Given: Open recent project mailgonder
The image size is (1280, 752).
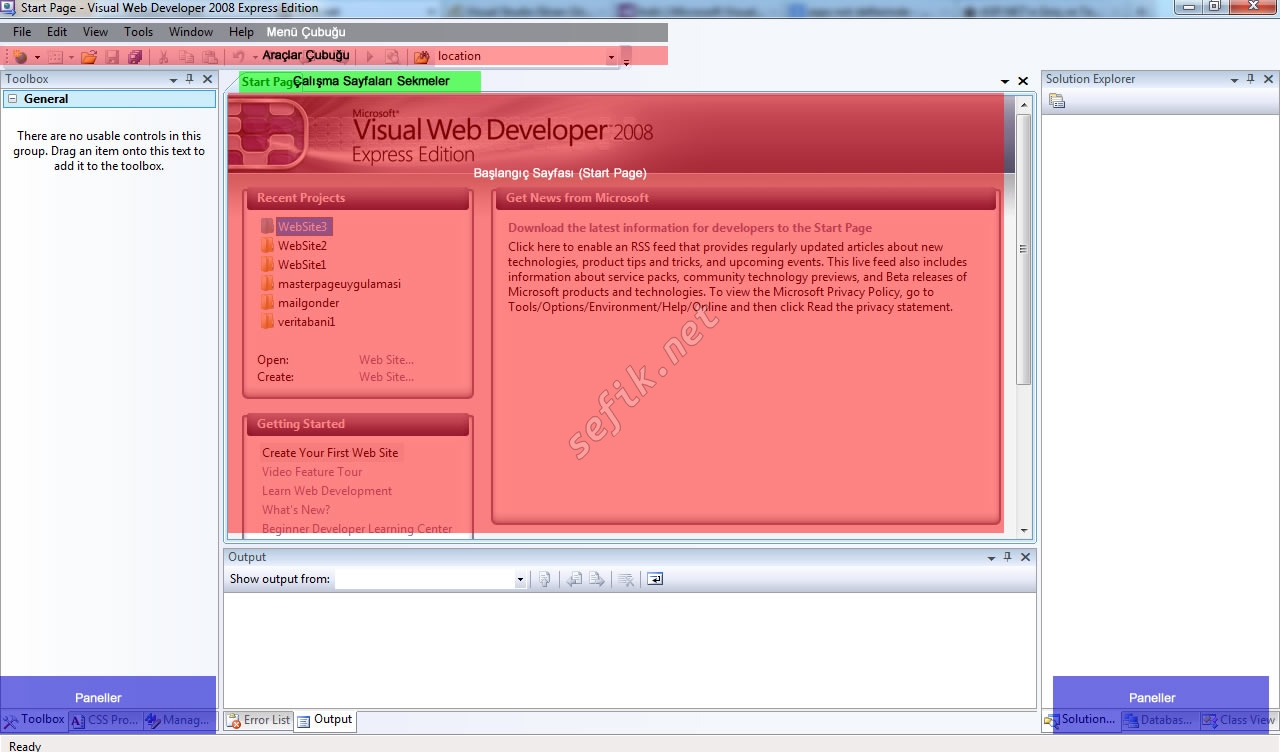Looking at the screenshot, I should [308, 303].
